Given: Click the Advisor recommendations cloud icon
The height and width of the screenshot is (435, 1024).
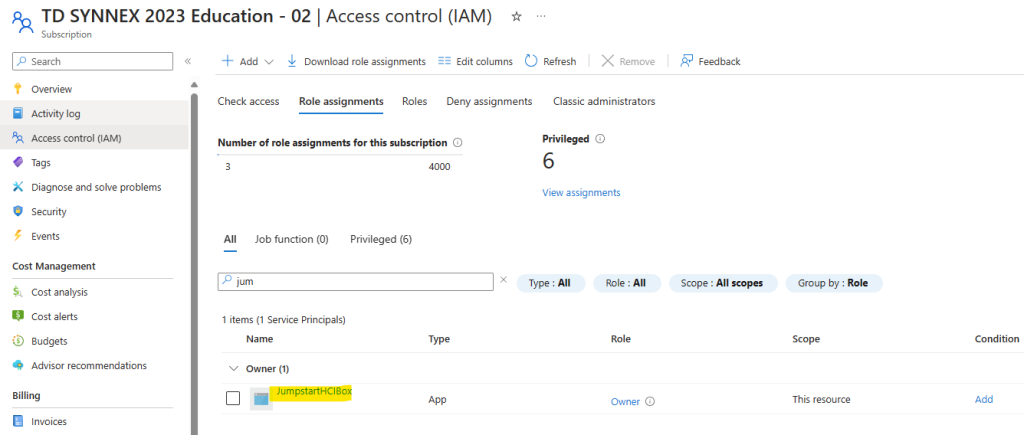Looking at the screenshot, I should (x=18, y=366).
